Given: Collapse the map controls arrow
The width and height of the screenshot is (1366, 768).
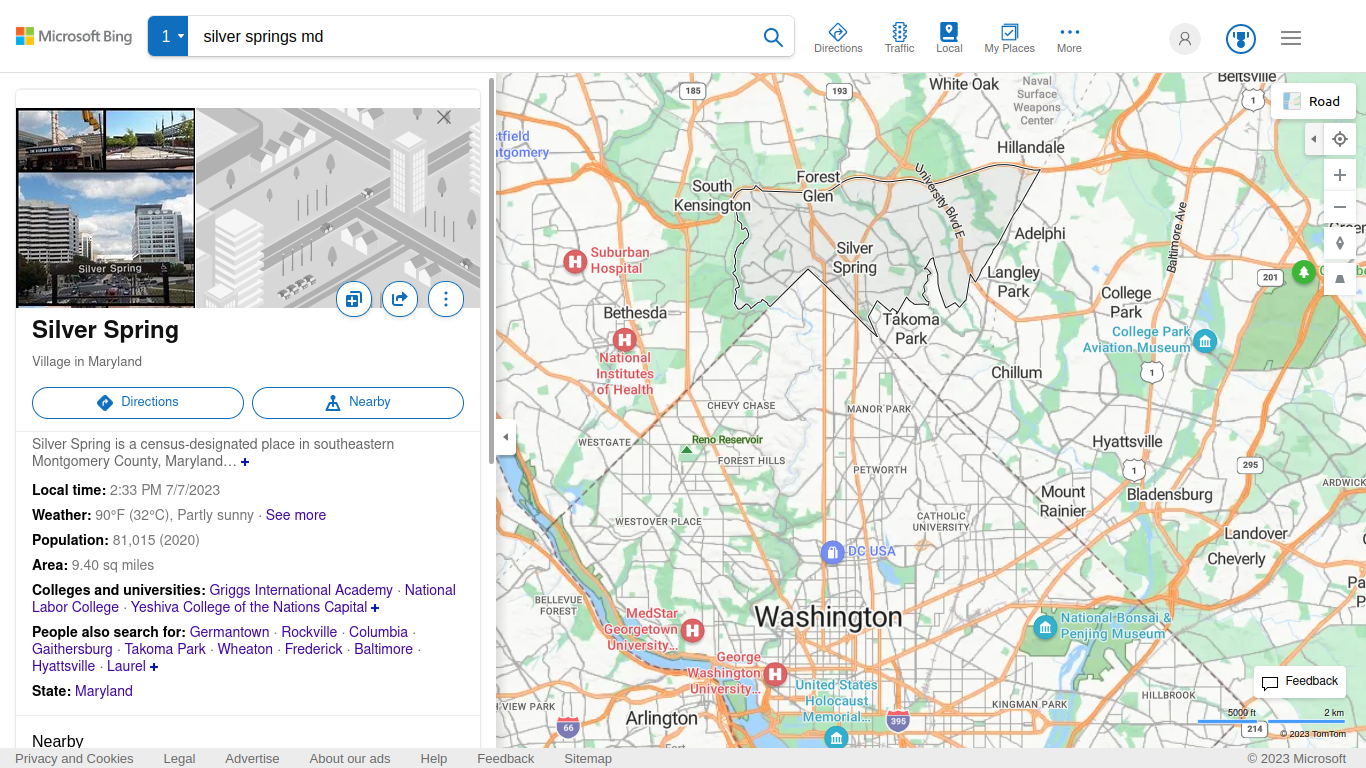Looking at the screenshot, I should [x=1314, y=139].
